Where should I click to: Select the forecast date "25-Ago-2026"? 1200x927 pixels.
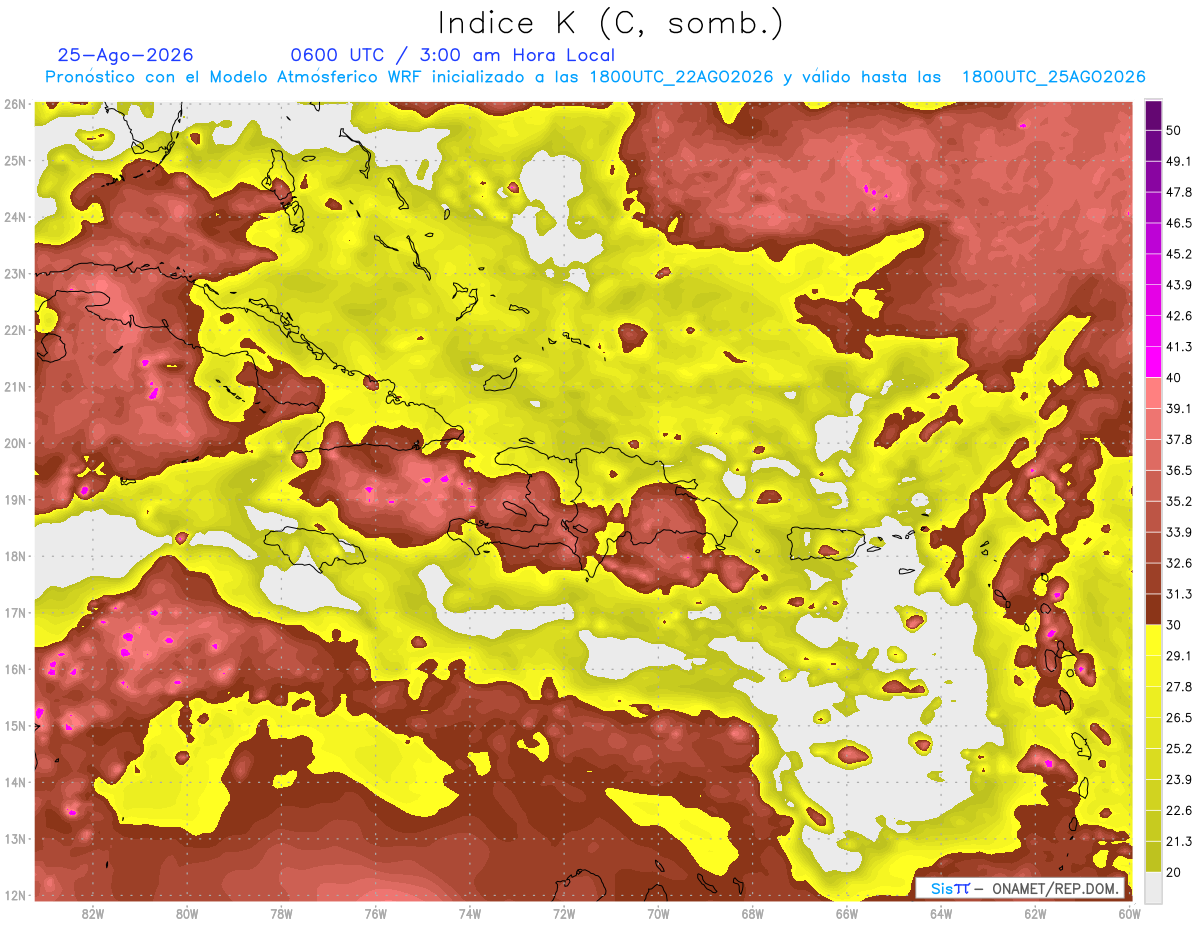point(126,55)
